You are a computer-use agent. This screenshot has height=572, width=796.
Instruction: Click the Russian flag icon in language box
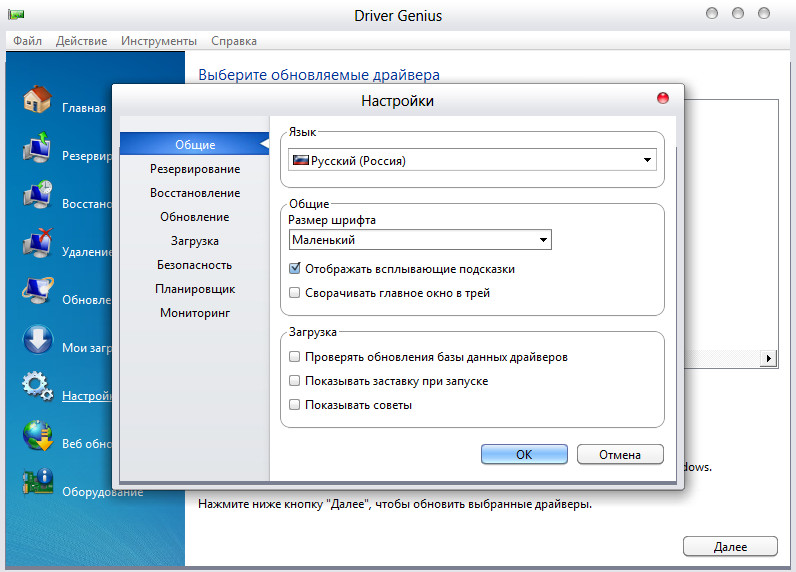click(x=301, y=160)
